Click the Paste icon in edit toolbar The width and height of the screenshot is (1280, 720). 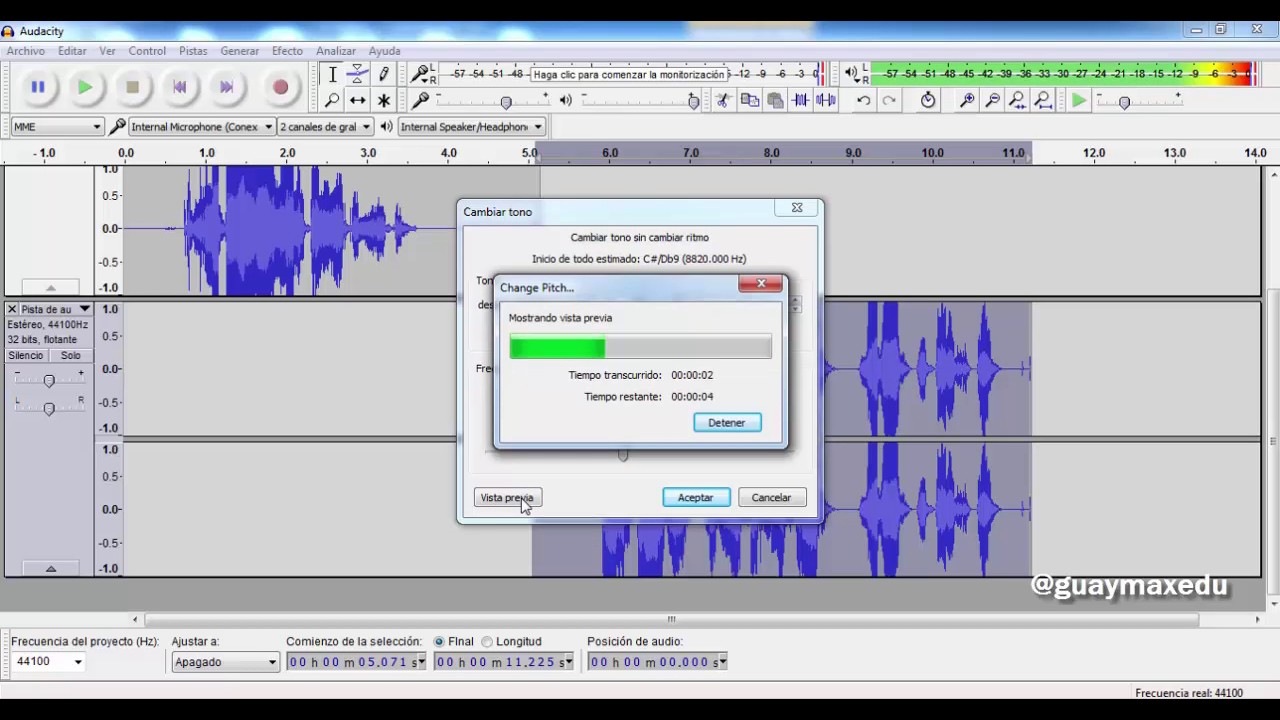point(775,100)
